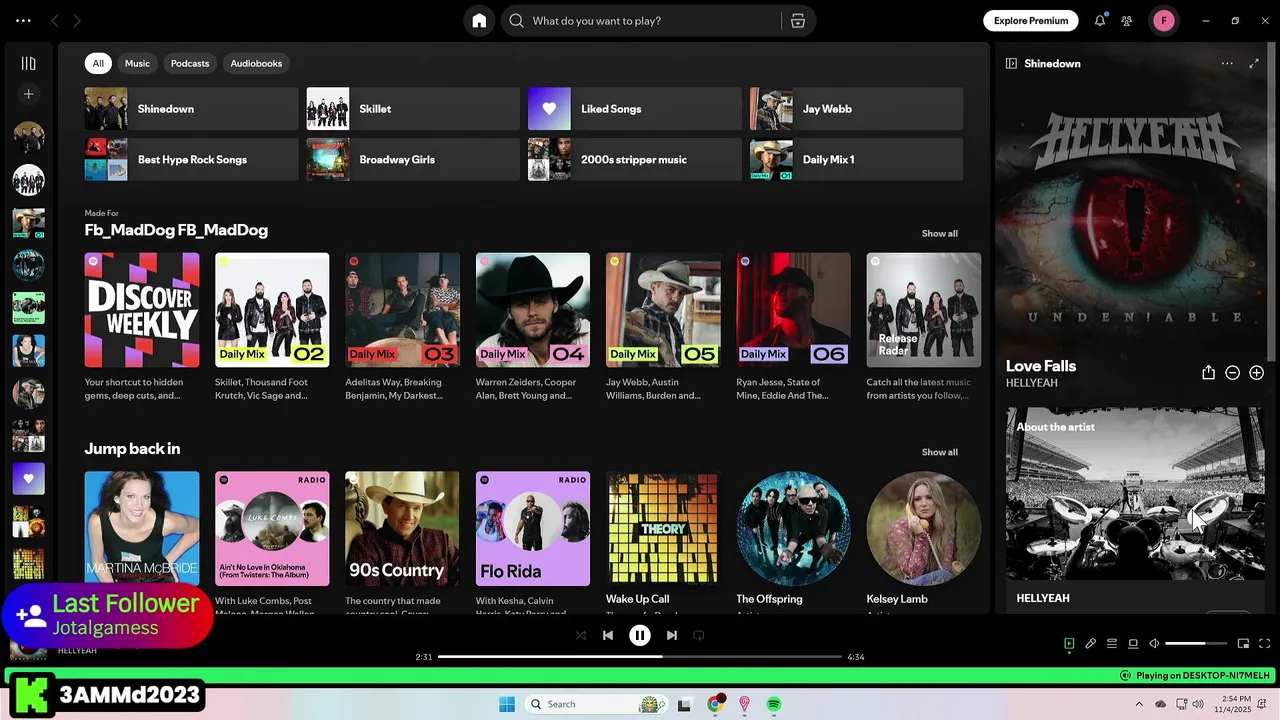Screen dimensions: 1280x720
Task: Open the Browse icon in search bar
Action: click(x=798, y=21)
